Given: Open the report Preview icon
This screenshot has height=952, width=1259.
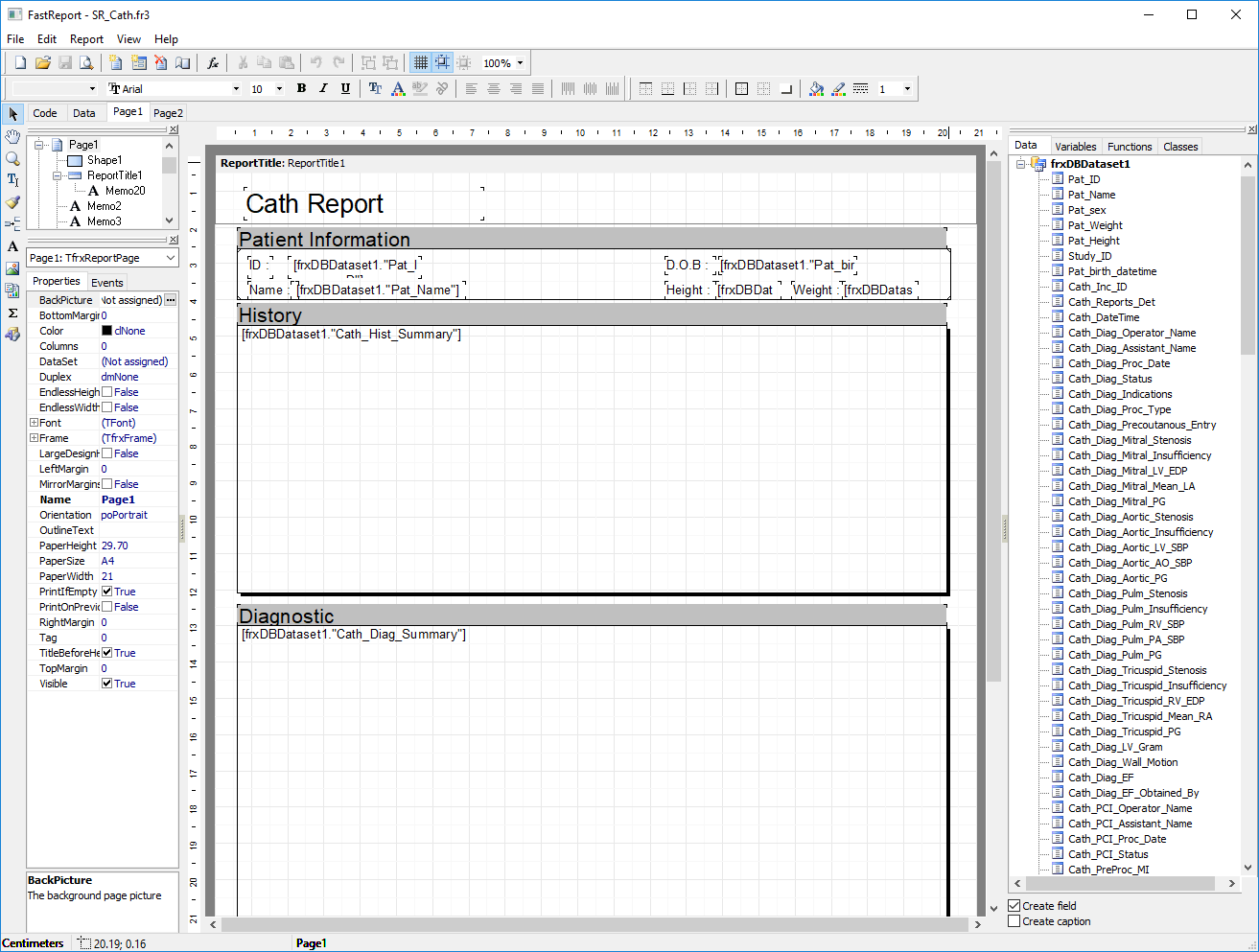Looking at the screenshot, I should (86, 63).
